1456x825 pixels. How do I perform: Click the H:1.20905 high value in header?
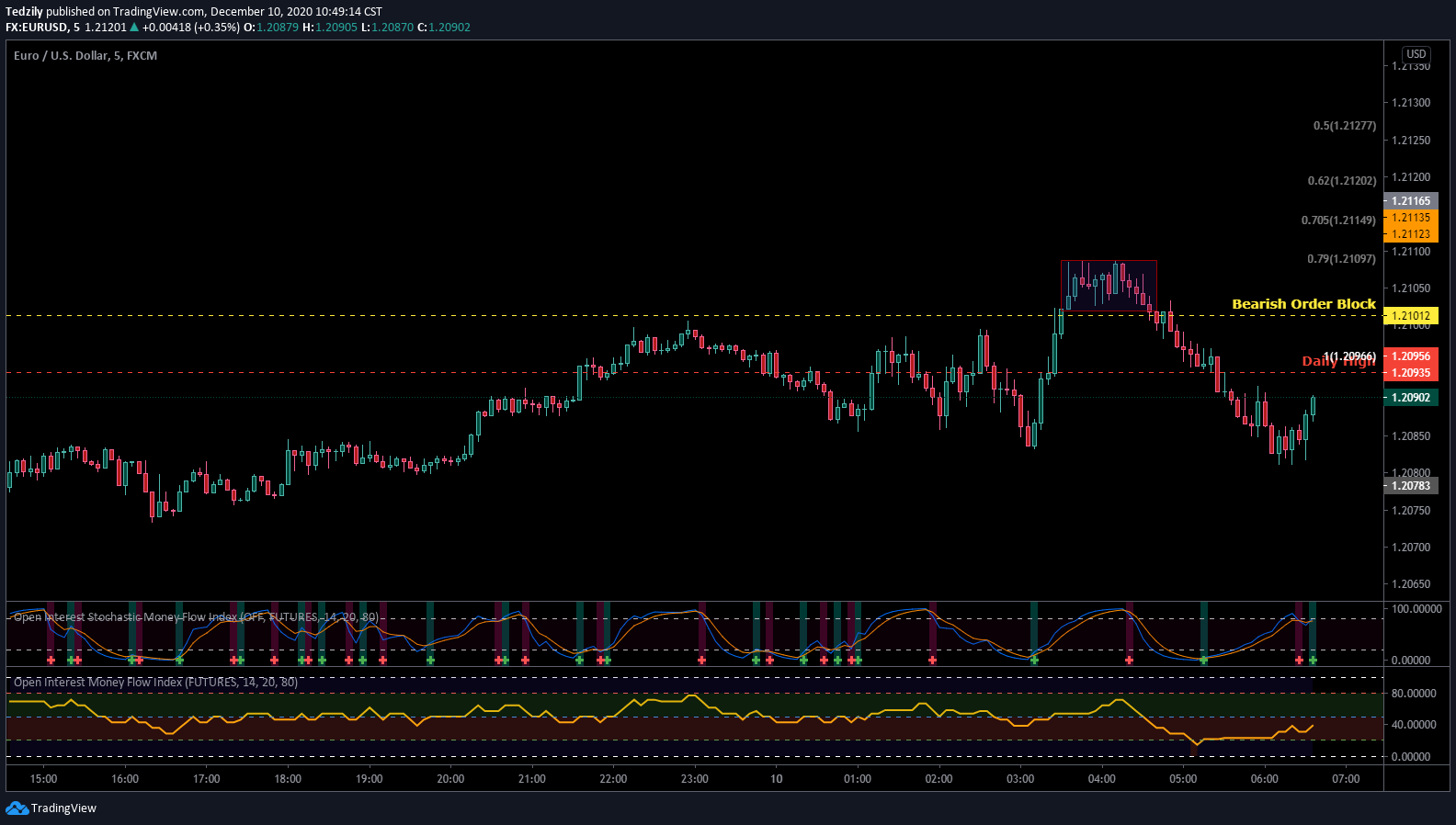[x=330, y=28]
